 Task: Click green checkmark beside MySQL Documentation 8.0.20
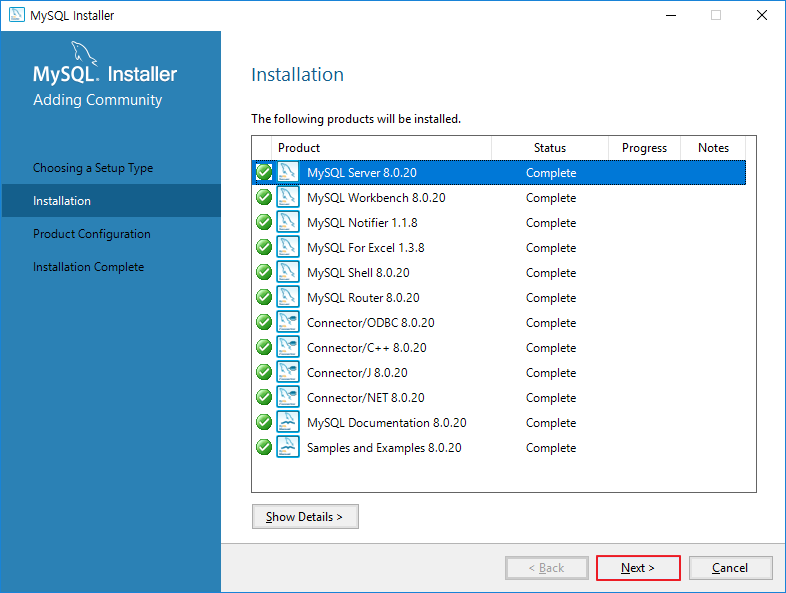click(x=264, y=423)
